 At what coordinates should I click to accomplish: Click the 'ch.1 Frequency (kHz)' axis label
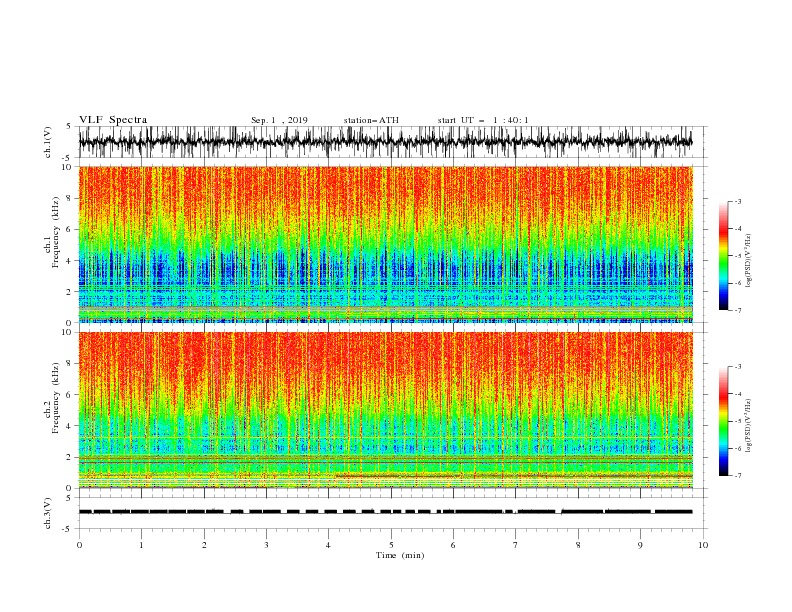[x=52, y=232]
